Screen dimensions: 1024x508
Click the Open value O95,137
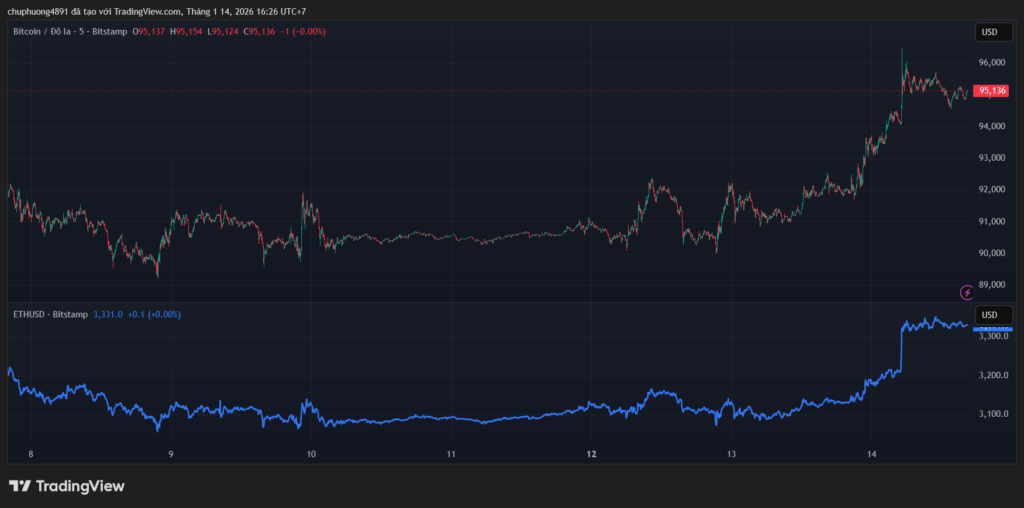tap(150, 32)
